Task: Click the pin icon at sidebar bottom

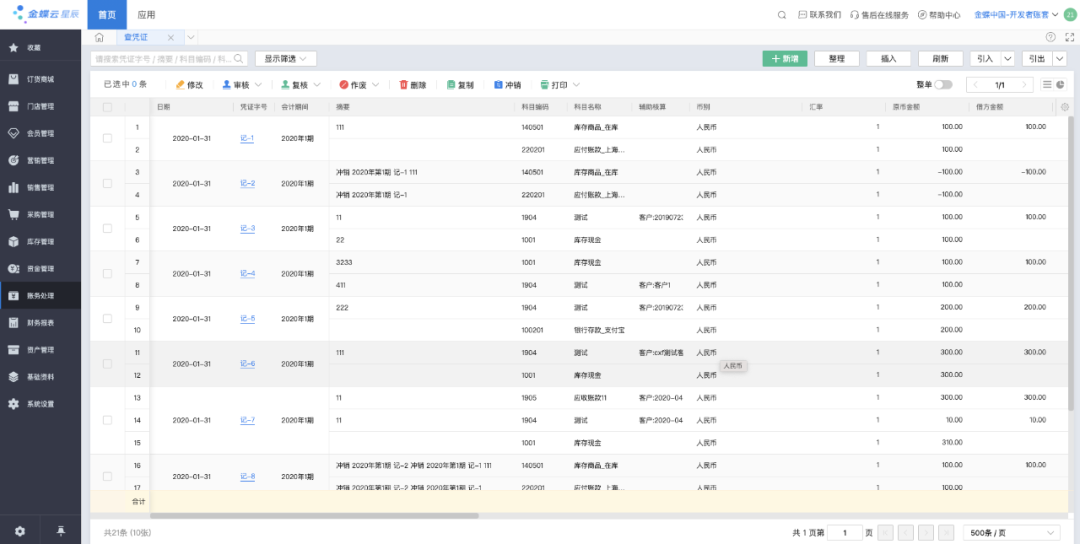Action: [x=61, y=531]
